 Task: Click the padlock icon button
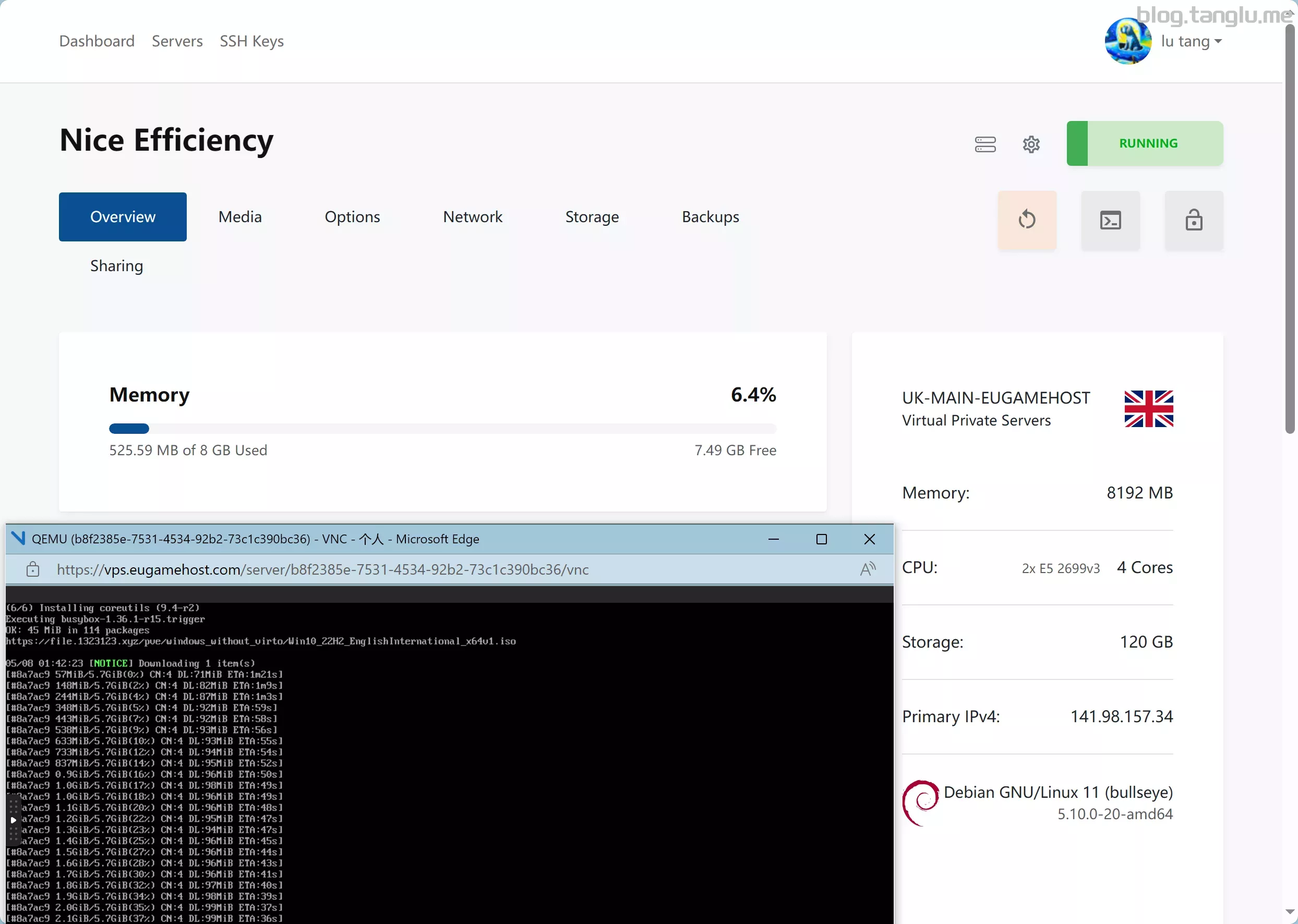tap(1194, 220)
